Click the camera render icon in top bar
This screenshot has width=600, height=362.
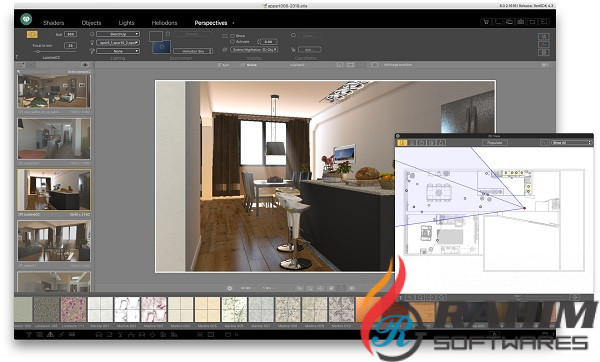click(x=520, y=22)
